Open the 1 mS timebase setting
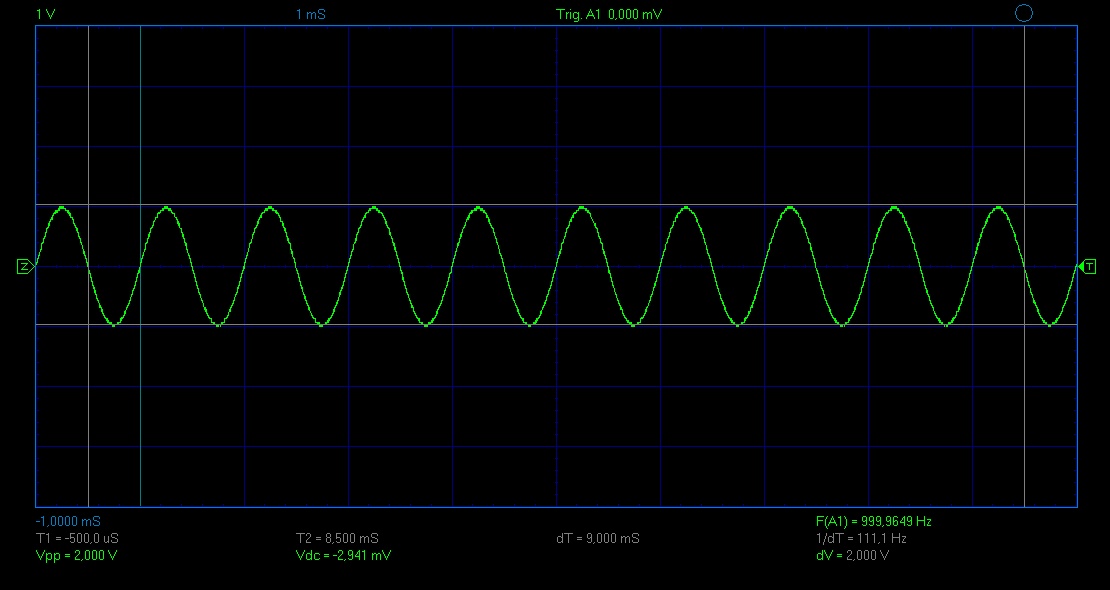The width and height of the screenshot is (1110, 590). tap(311, 14)
